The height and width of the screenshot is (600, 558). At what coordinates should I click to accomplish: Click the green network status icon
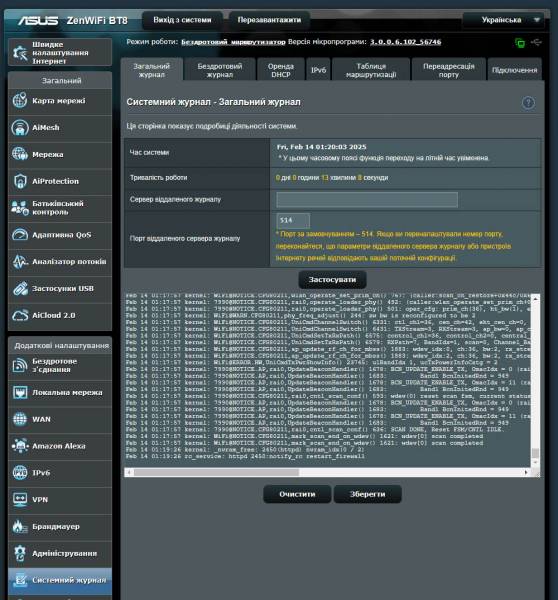(x=520, y=43)
